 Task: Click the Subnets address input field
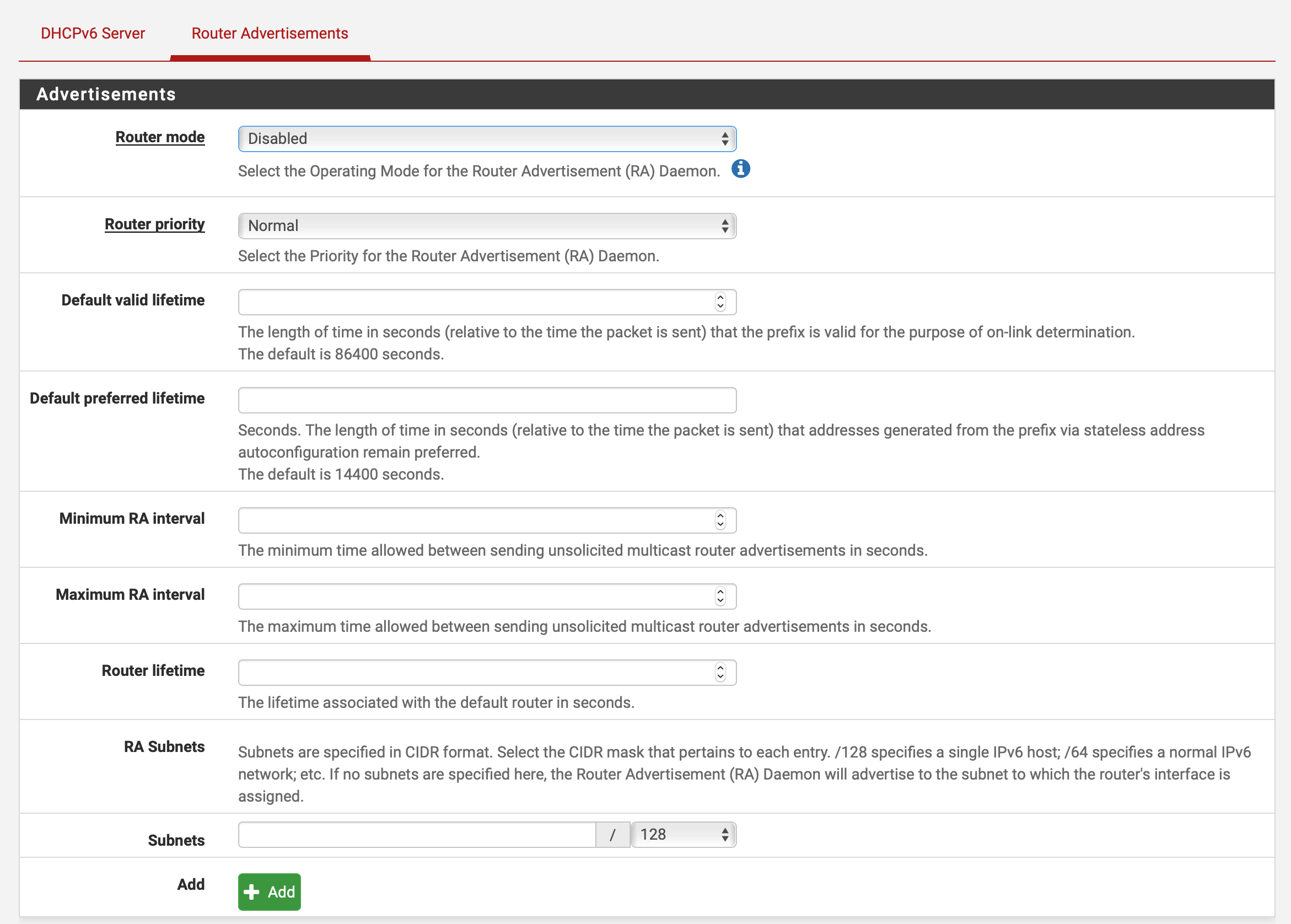(416, 835)
